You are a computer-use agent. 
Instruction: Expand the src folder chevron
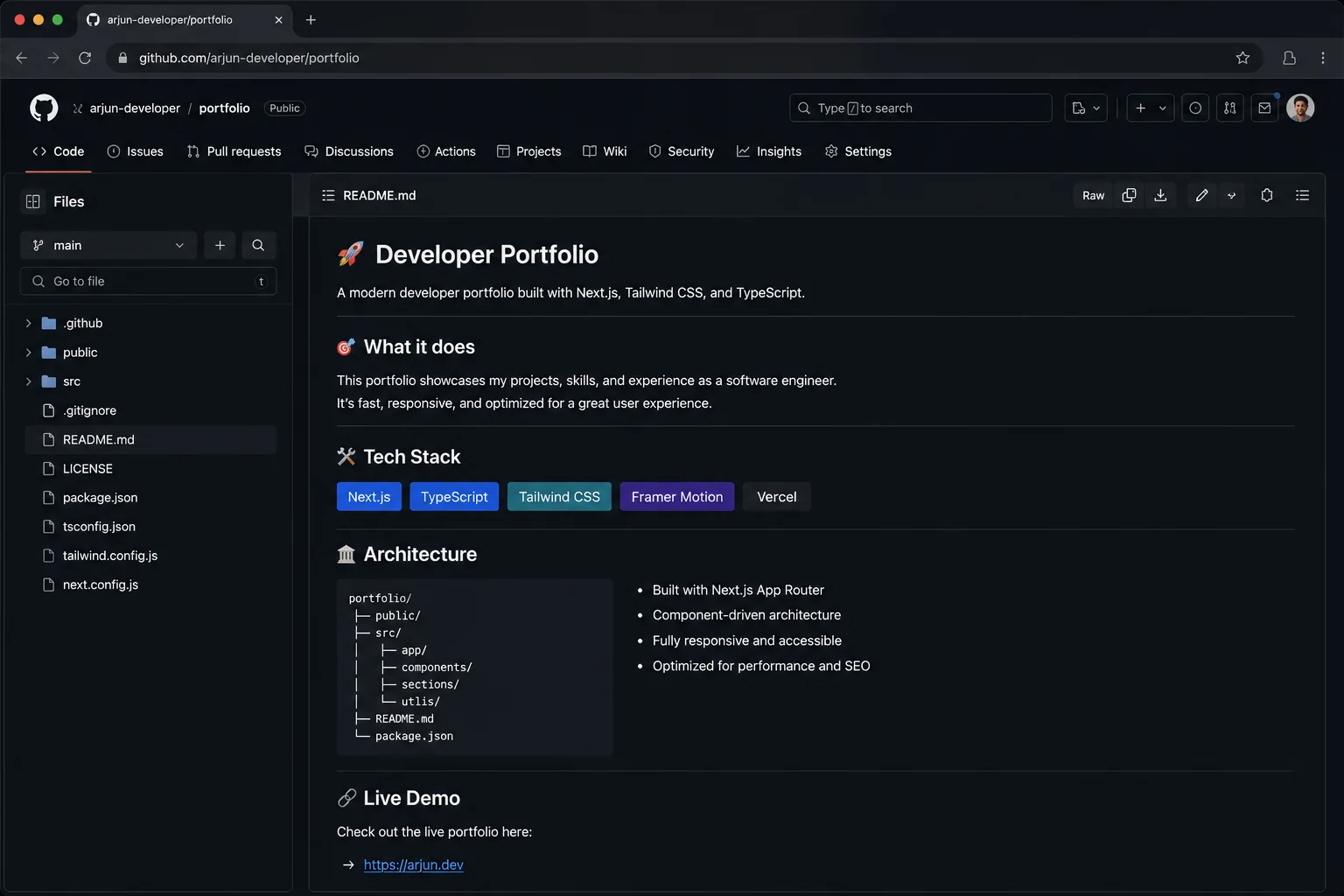point(29,381)
